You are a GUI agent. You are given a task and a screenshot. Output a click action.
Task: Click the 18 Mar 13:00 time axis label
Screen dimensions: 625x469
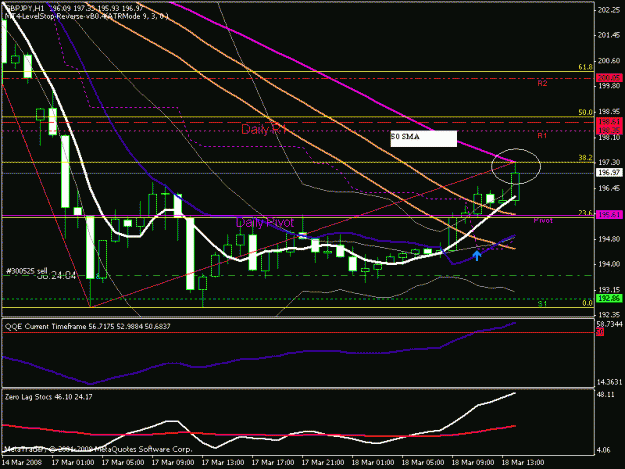coord(523,463)
